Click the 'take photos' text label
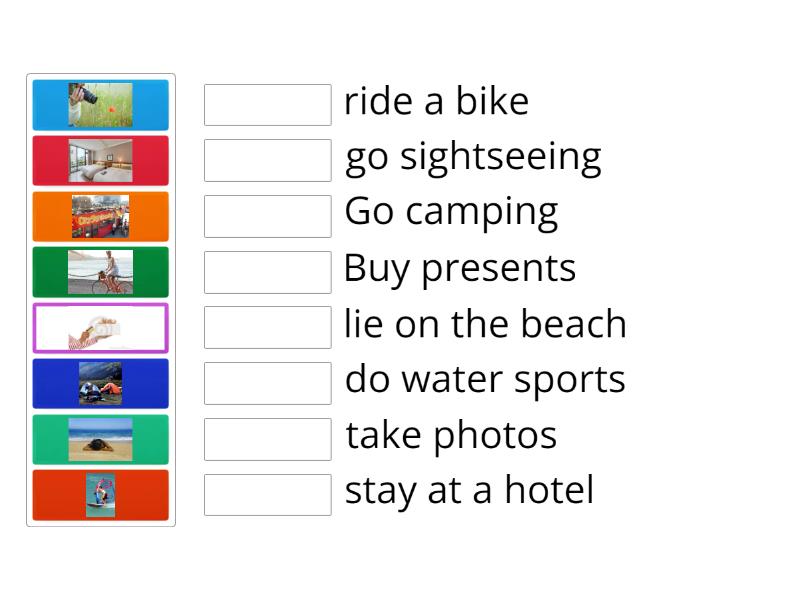The height and width of the screenshot is (600, 800). coord(450,436)
